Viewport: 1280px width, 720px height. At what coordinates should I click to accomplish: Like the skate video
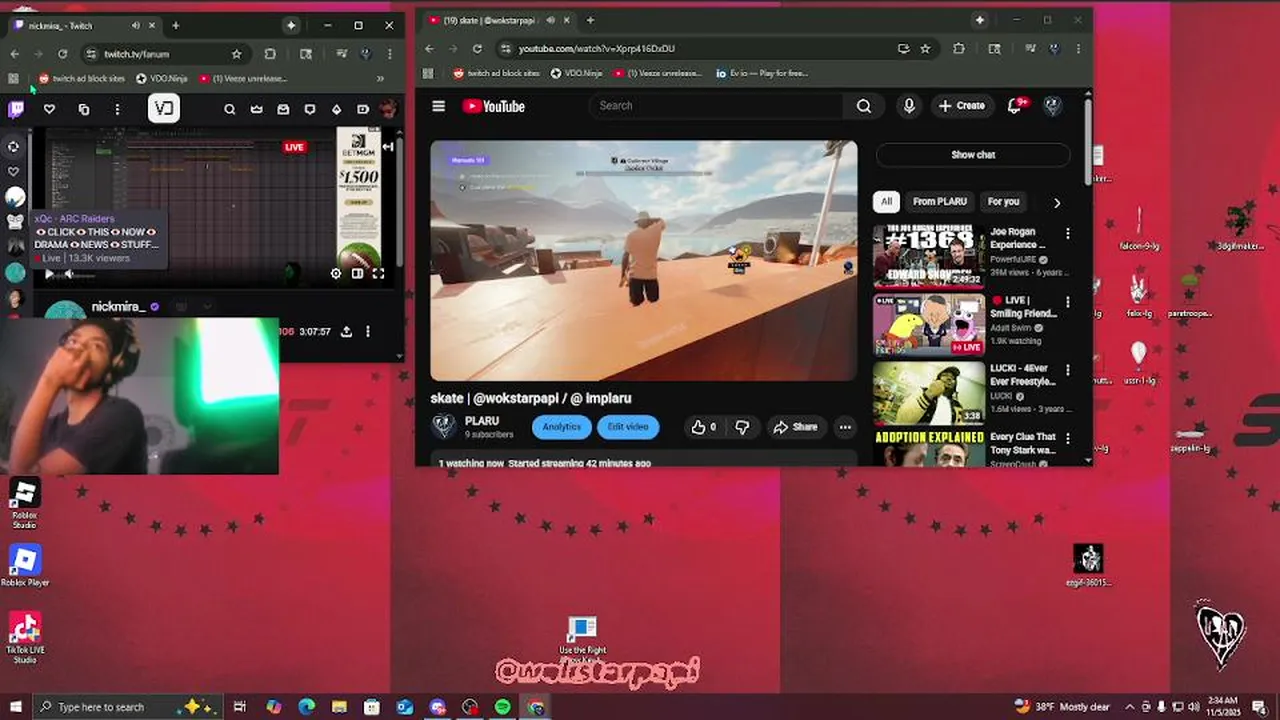click(703, 427)
